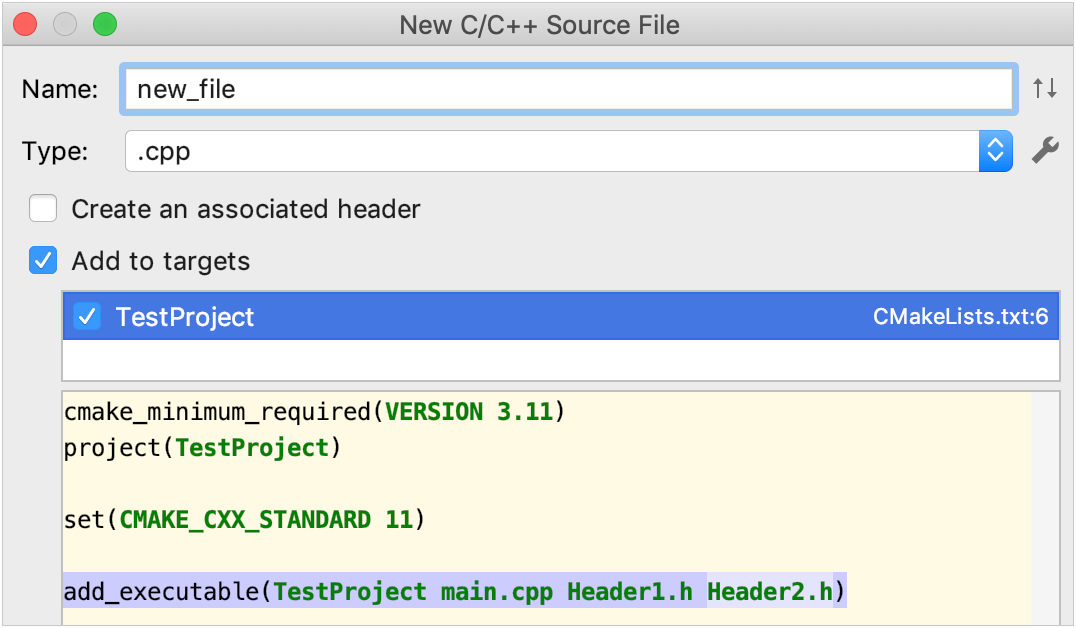Click the blue checkmark icon next to TestProject

86,315
